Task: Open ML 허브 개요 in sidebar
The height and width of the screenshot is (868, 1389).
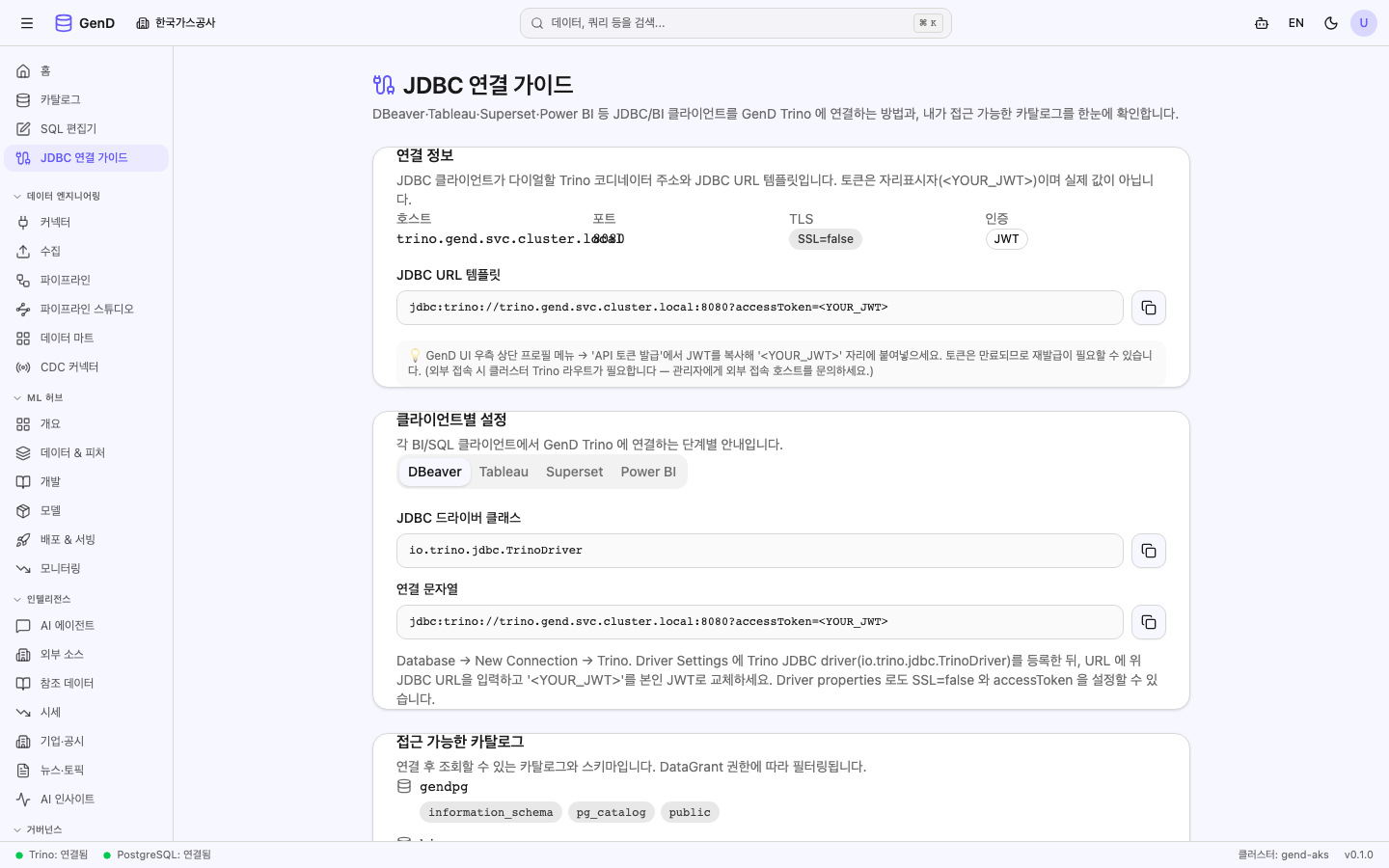Action: pyautogui.click(x=87, y=424)
